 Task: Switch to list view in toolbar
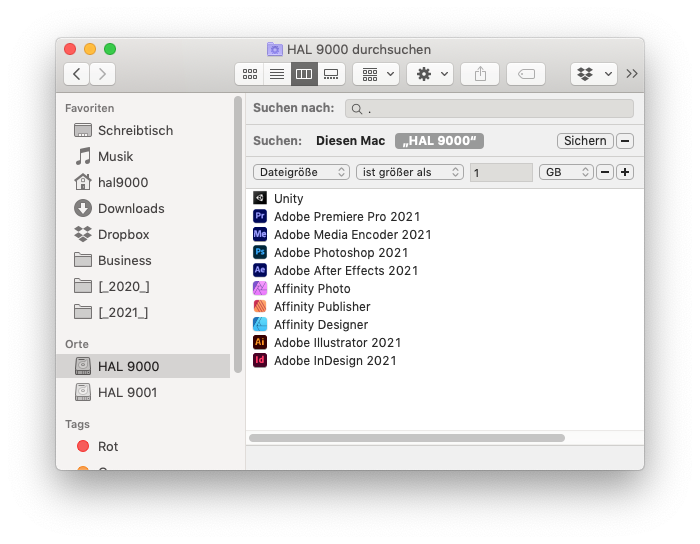click(276, 74)
